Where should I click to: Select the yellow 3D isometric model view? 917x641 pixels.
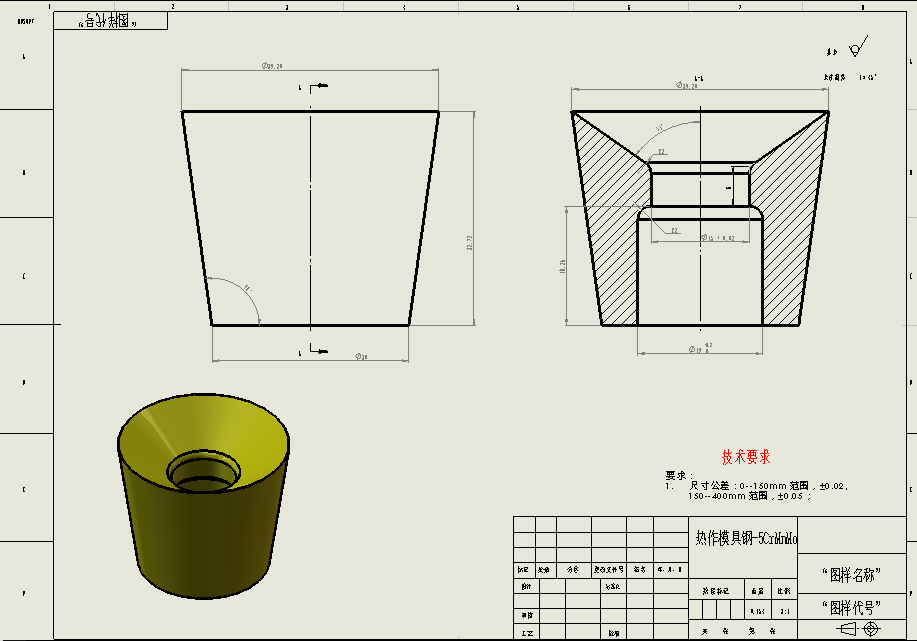point(204,496)
